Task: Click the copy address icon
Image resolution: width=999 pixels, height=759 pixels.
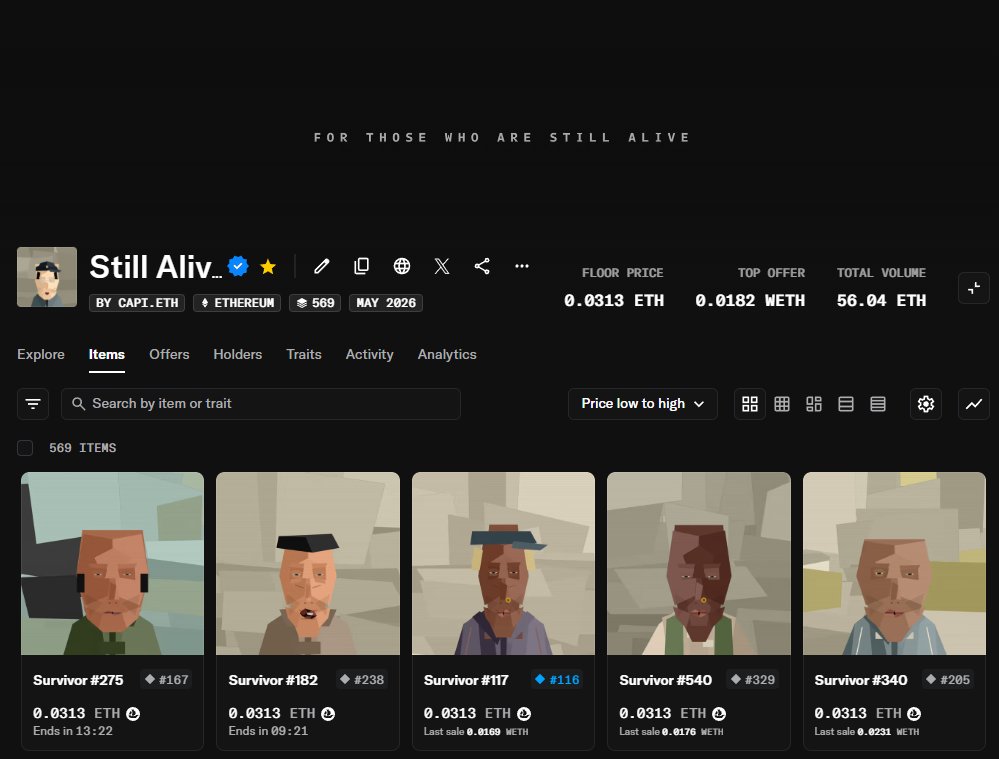Action: tap(362, 266)
